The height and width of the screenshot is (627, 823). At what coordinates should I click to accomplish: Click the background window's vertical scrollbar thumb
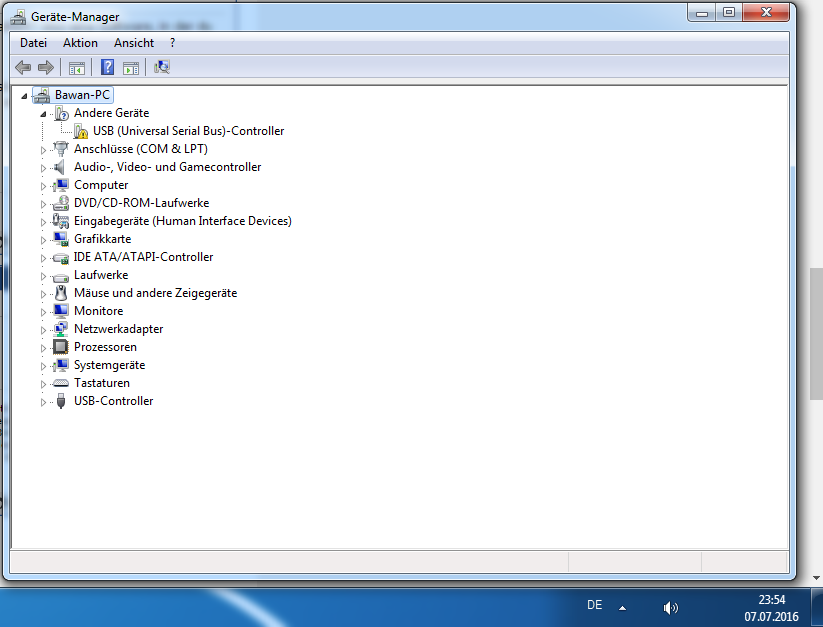pos(816,334)
